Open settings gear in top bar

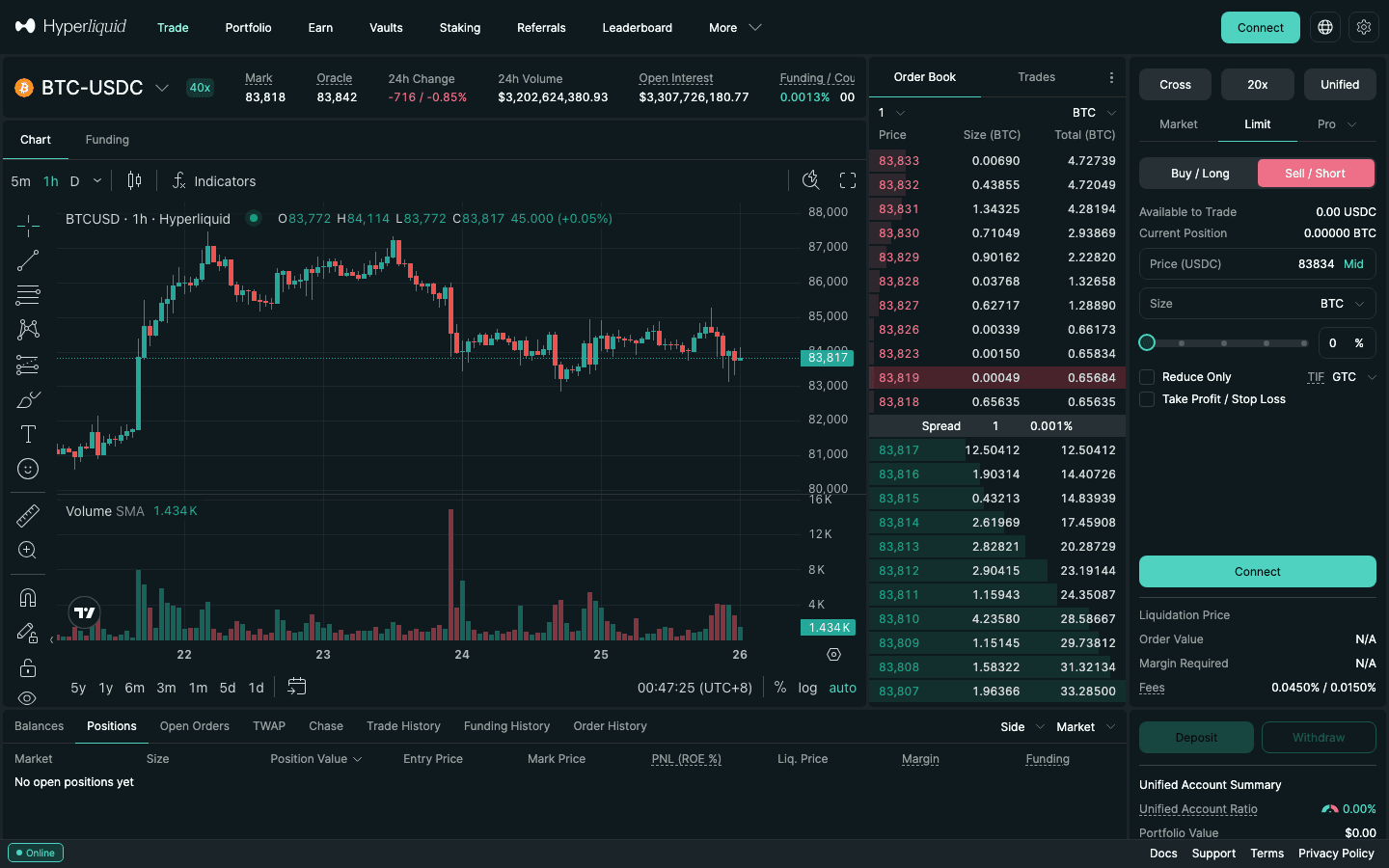(x=1364, y=27)
